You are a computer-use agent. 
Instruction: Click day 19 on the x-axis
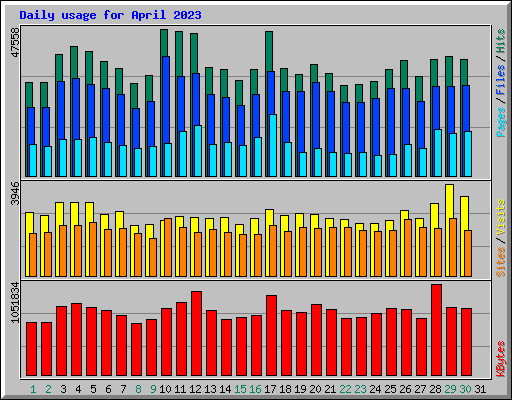pyautogui.click(x=300, y=389)
